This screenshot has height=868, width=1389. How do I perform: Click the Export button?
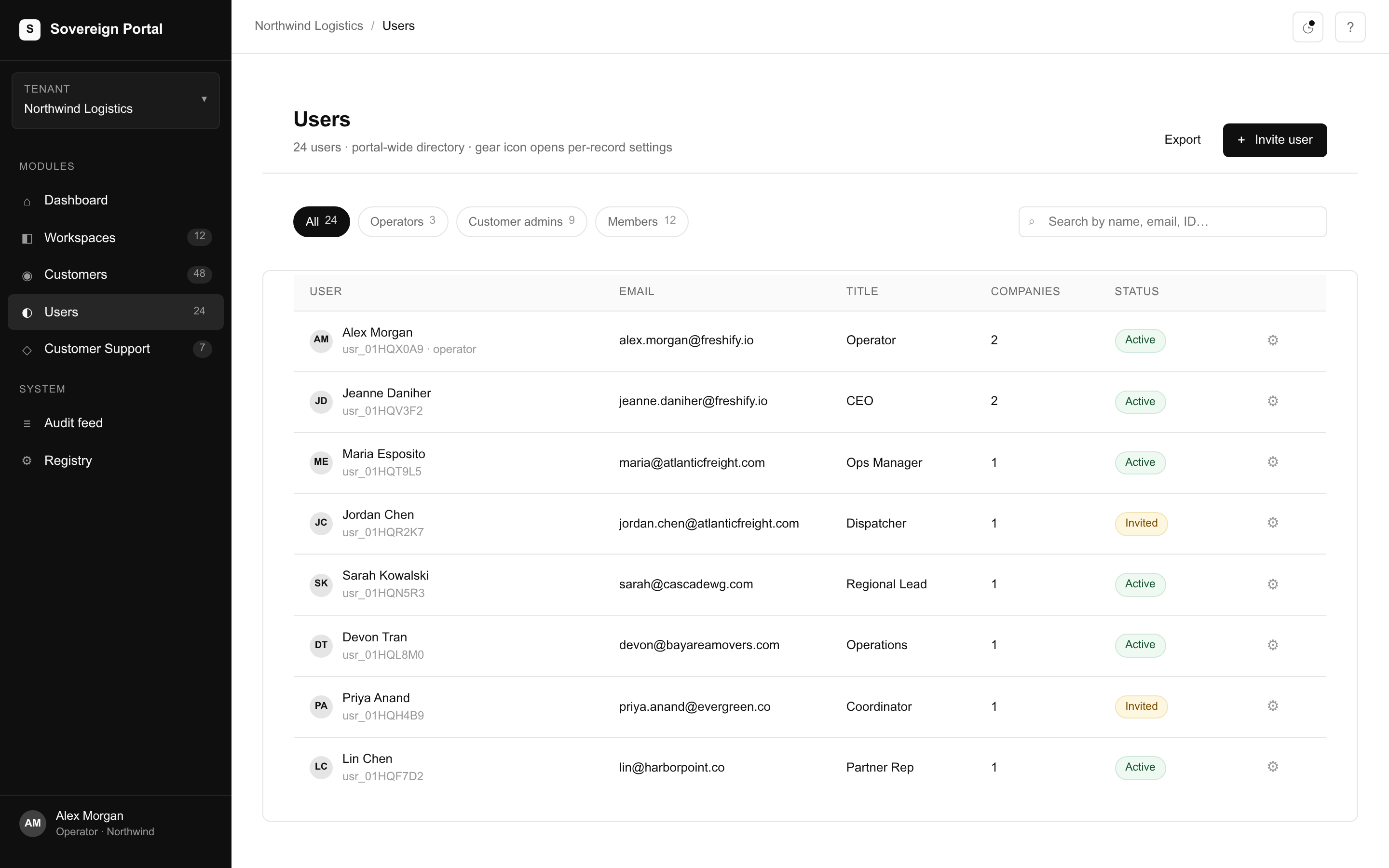tap(1182, 139)
